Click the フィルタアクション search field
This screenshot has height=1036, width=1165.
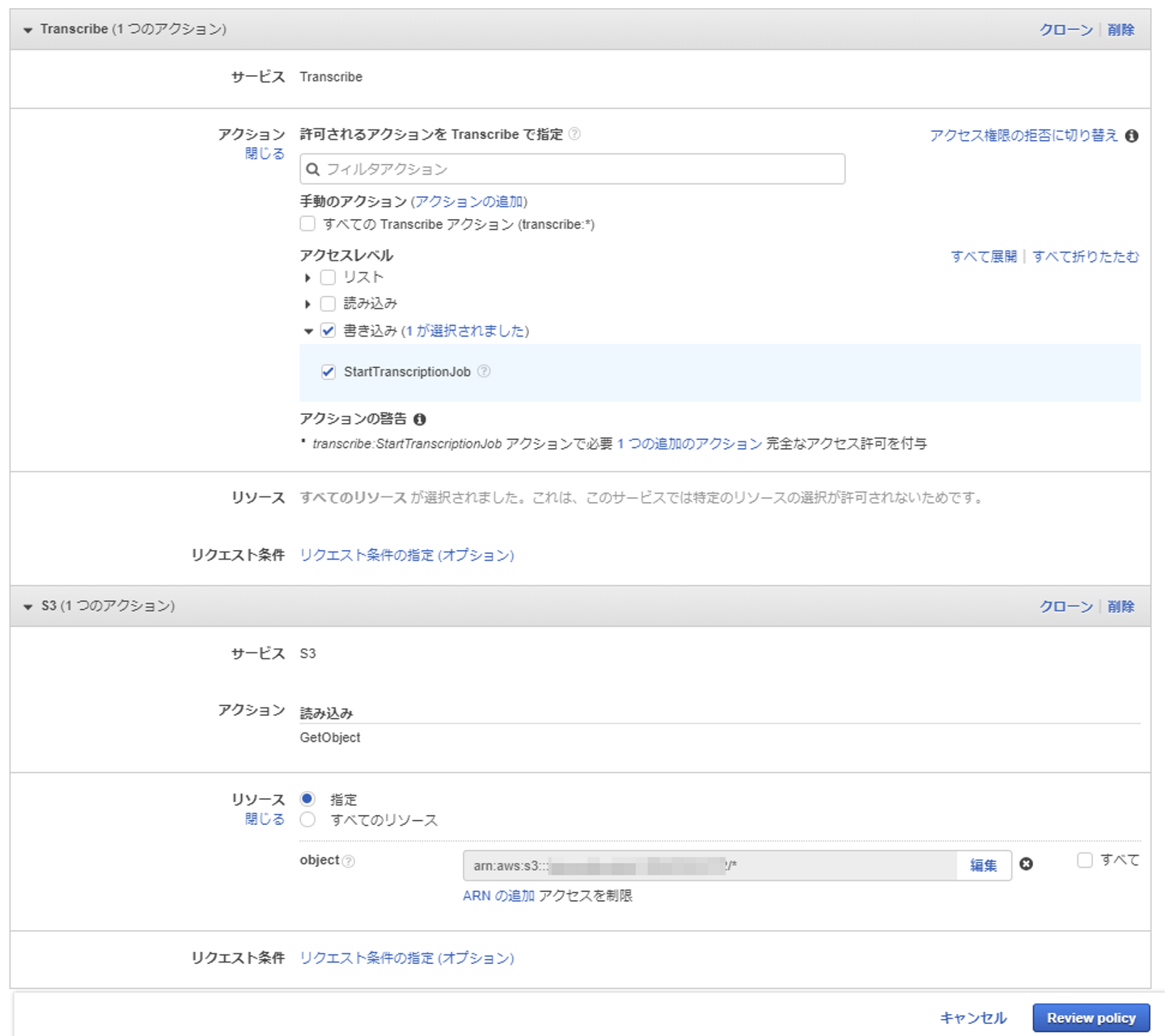click(x=582, y=169)
